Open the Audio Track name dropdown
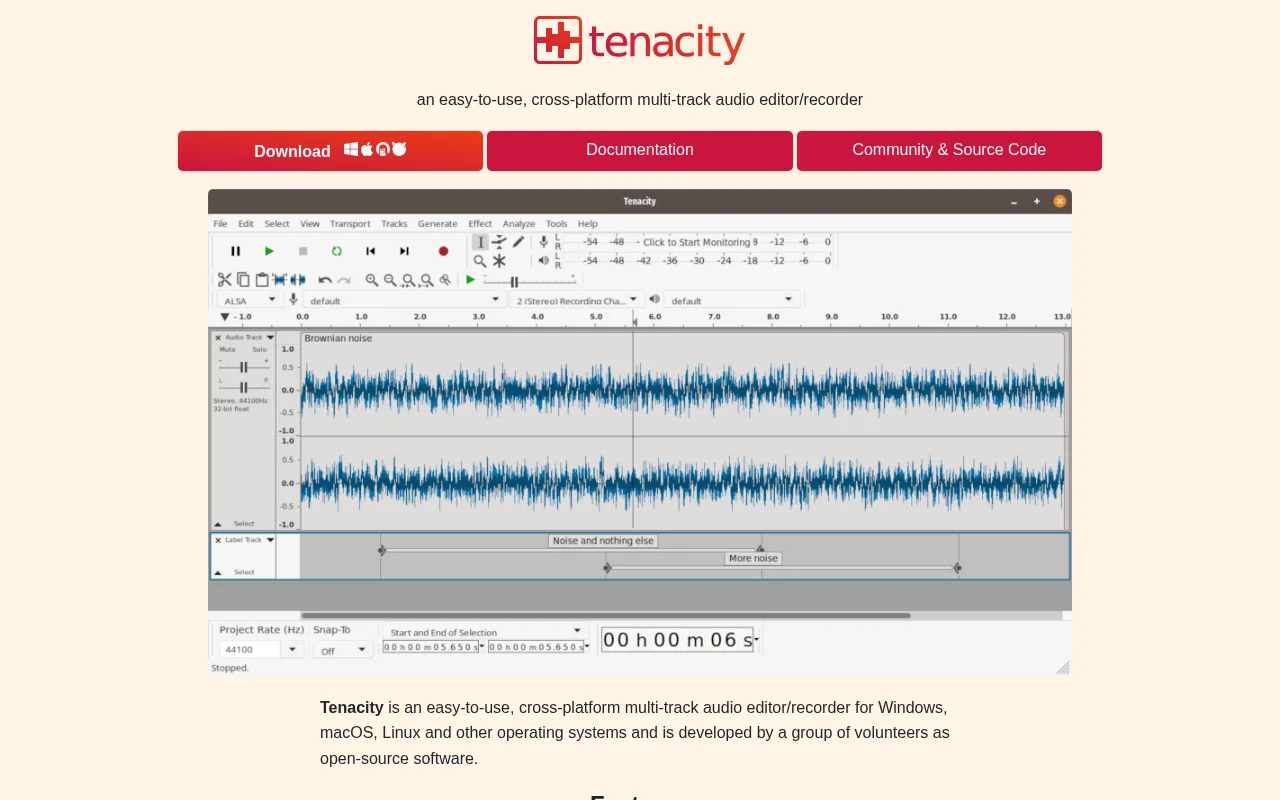Screen dimensions: 1280x800 coord(250,338)
